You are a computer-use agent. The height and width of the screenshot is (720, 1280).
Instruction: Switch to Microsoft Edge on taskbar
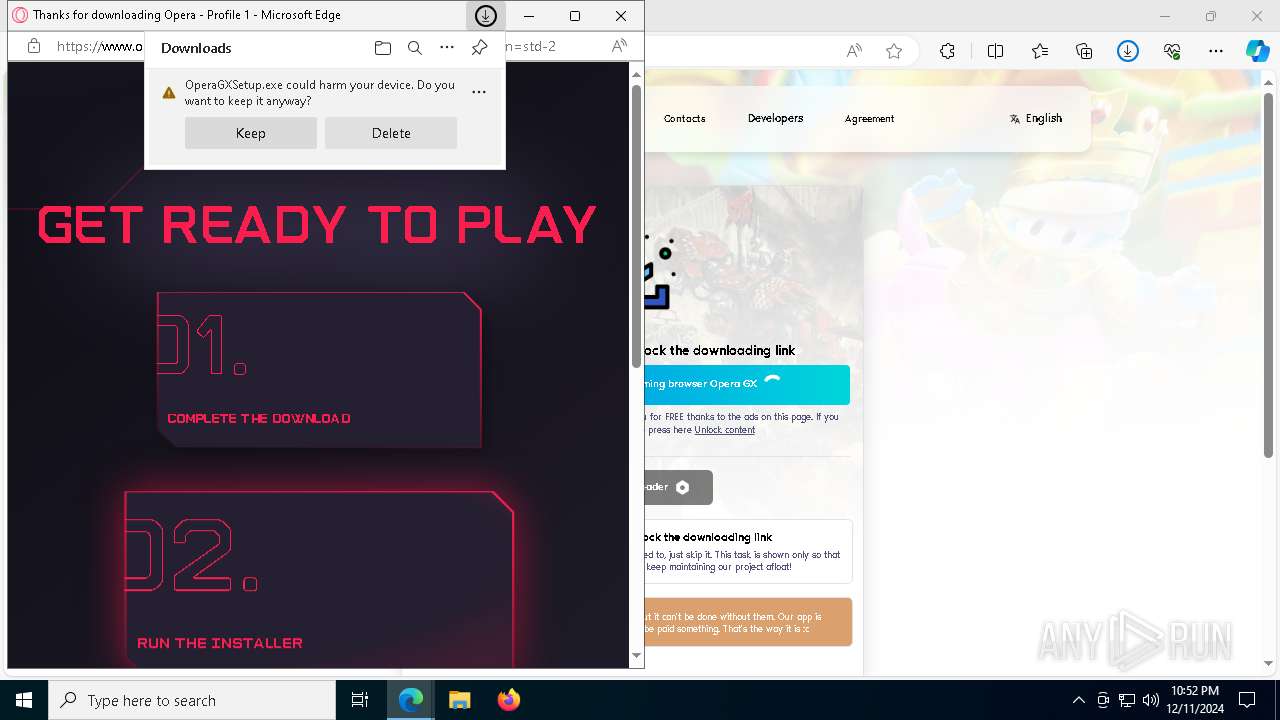click(411, 700)
